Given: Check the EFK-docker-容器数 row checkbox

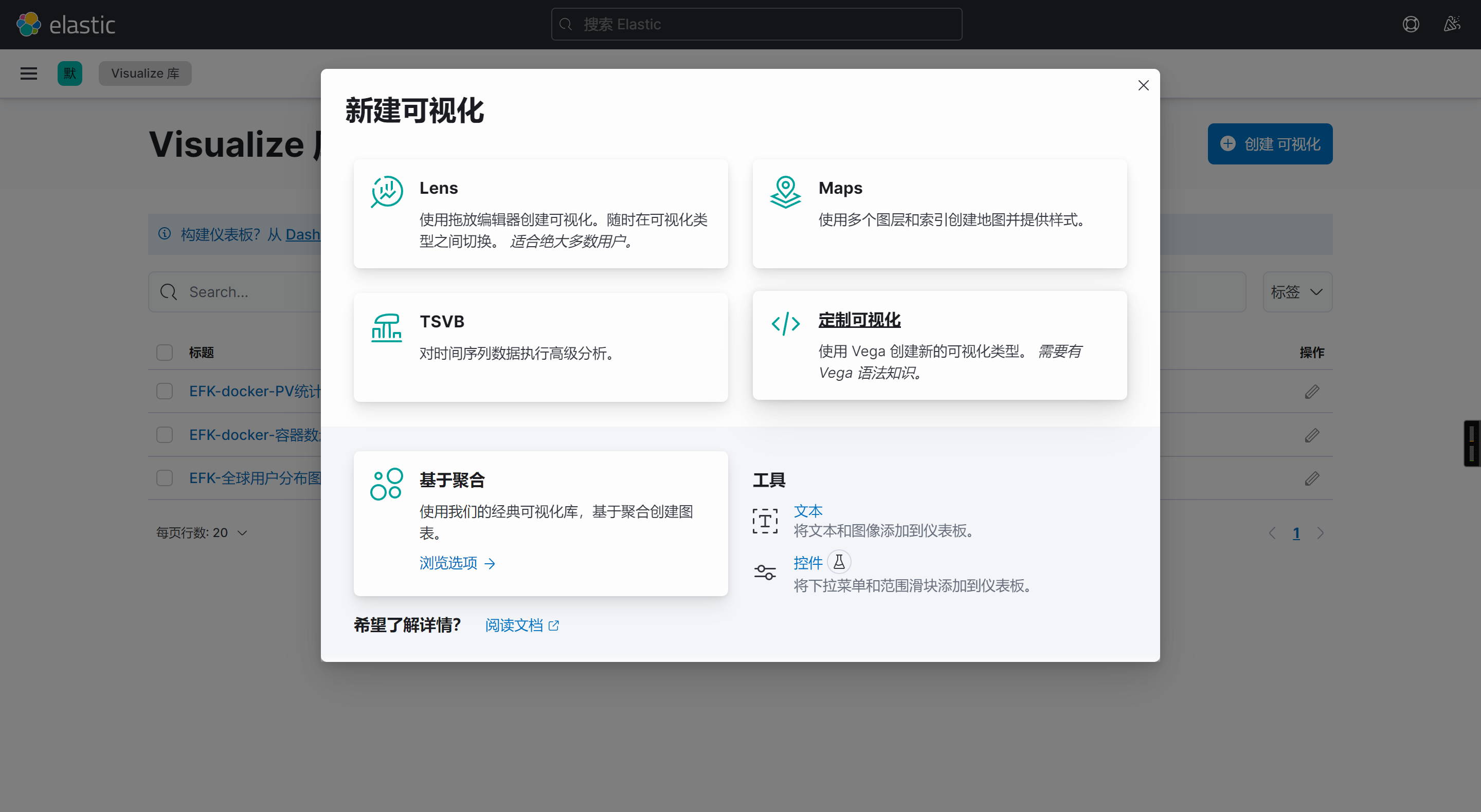Looking at the screenshot, I should (x=165, y=435).
